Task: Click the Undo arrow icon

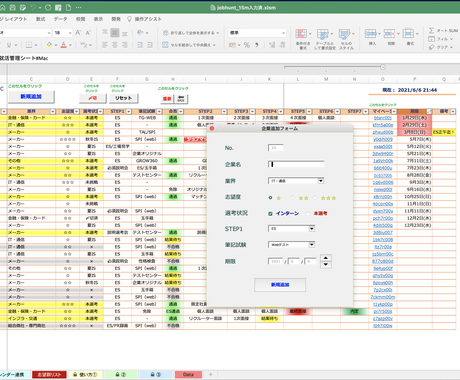Action: click(x=33, y=7)
